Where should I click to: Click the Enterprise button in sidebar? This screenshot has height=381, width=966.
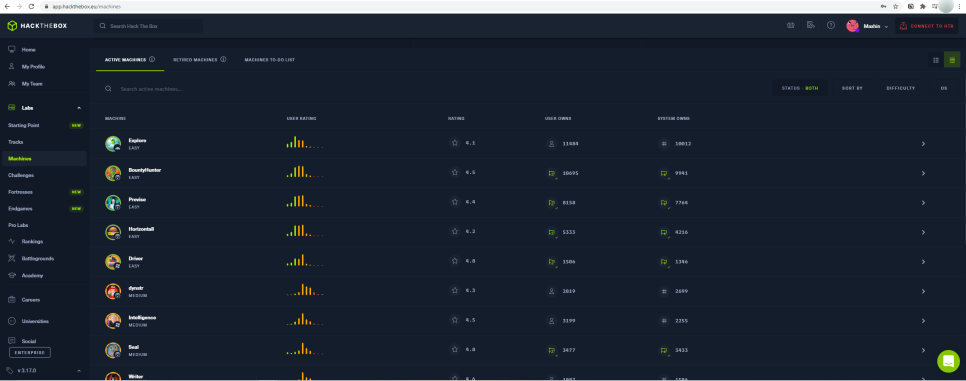point(30,353)
